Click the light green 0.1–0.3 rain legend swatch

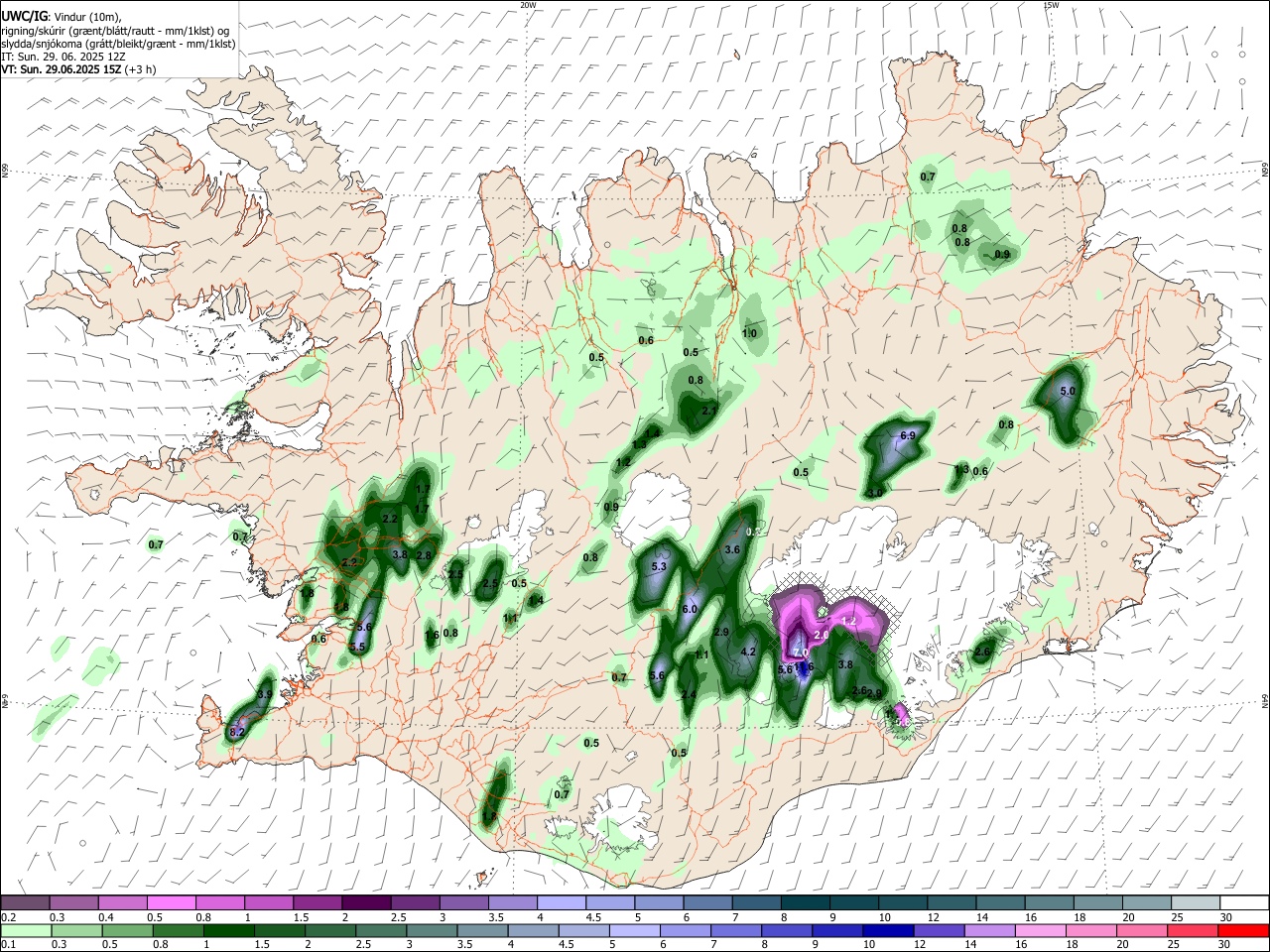(x=26, y=931)
